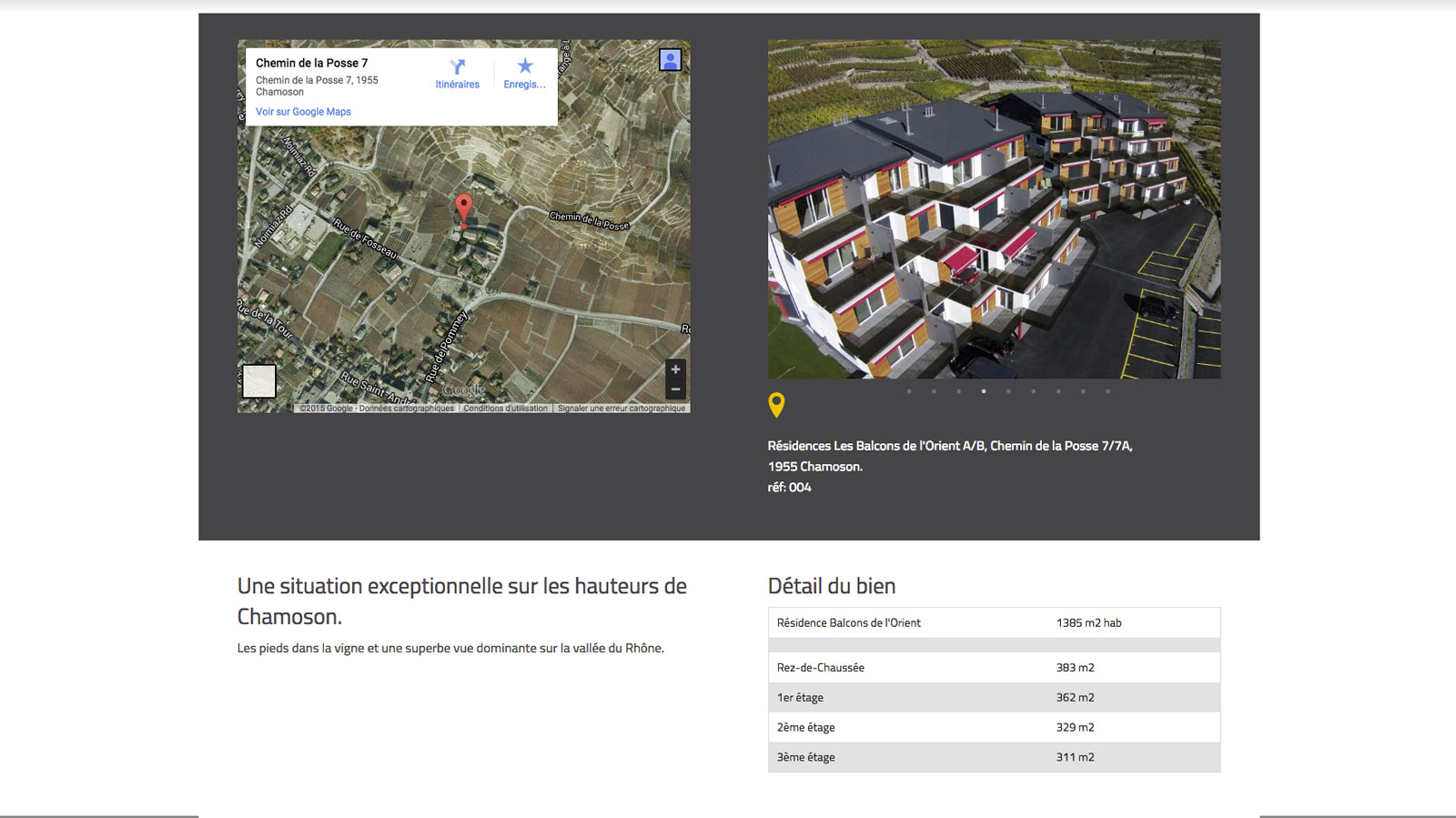Select the active fourth slideshow dot

[x=984, y=391]
